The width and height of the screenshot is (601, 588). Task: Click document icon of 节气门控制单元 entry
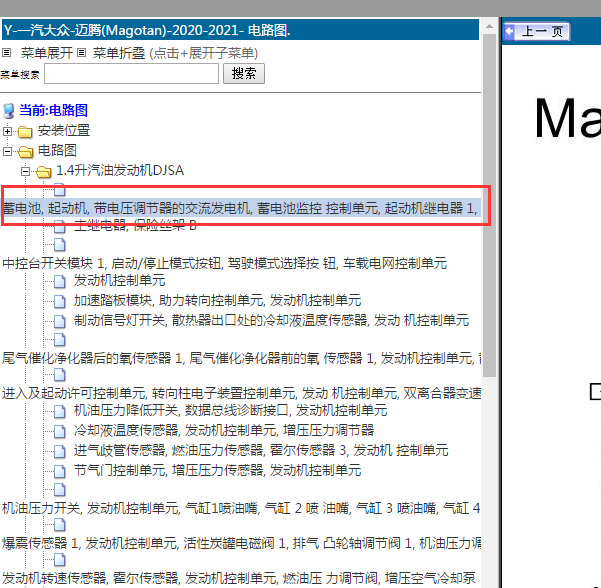59,471
